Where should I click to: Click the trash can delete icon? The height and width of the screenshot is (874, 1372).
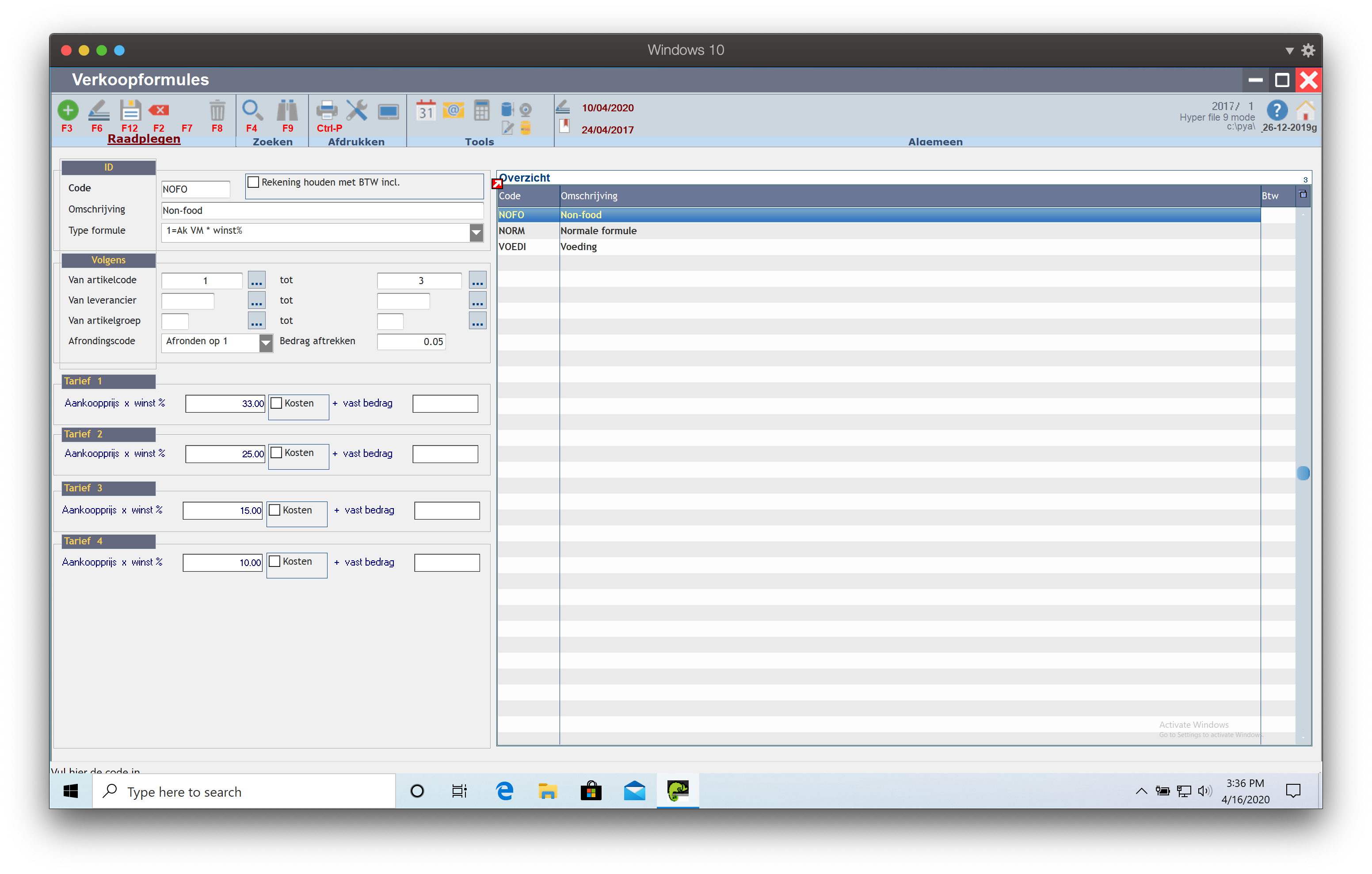pos(217,110)
